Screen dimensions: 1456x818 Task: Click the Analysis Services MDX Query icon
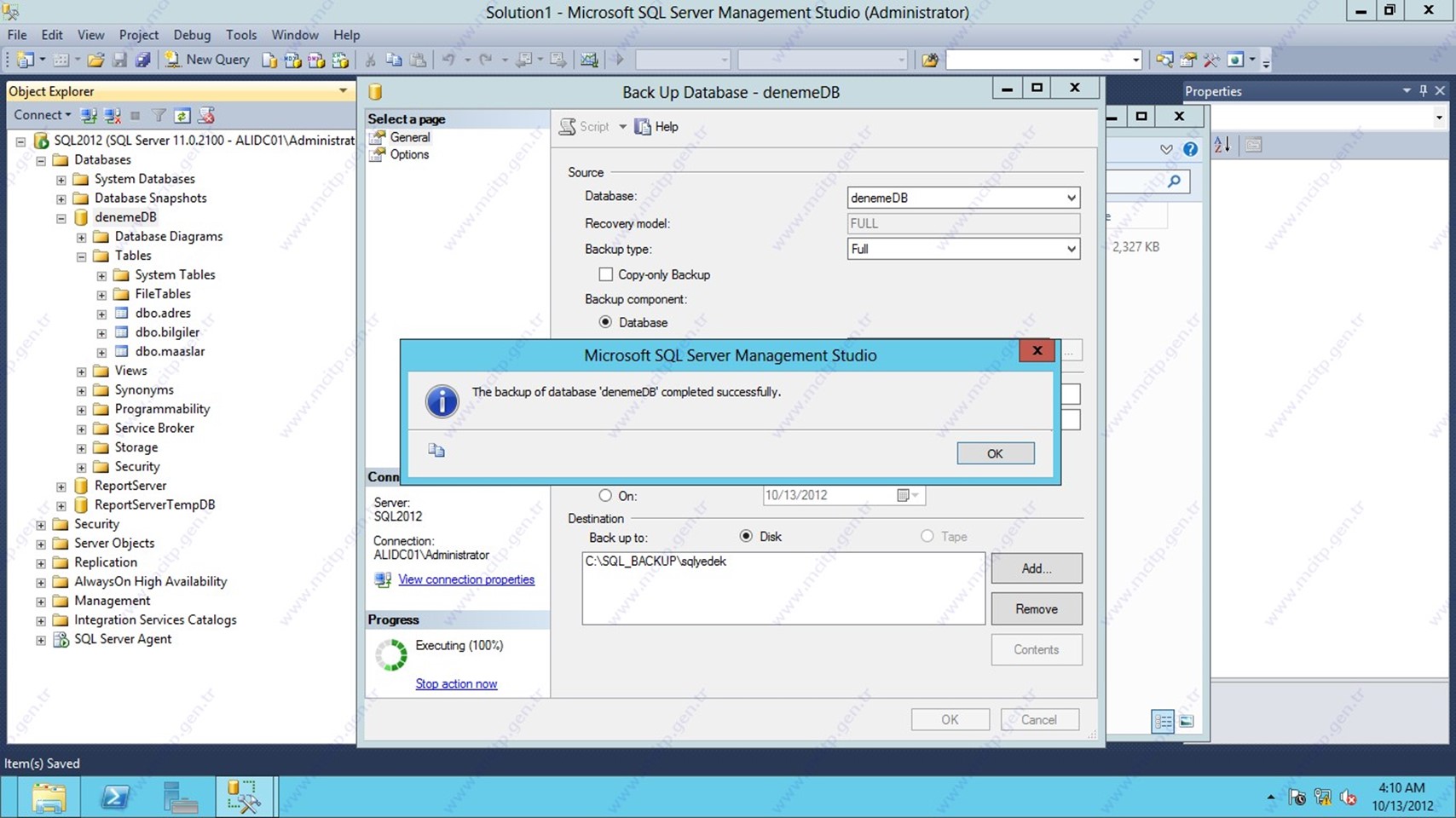click(x=293, y=60)
